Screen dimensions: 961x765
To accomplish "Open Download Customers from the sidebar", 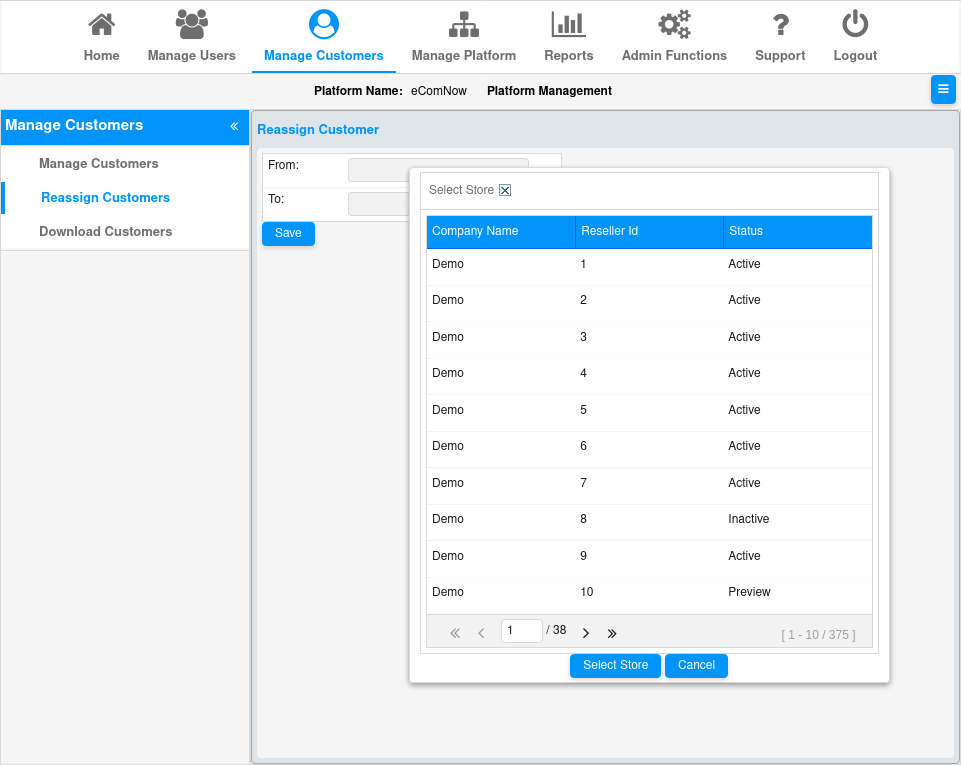I will coord(103,231).
